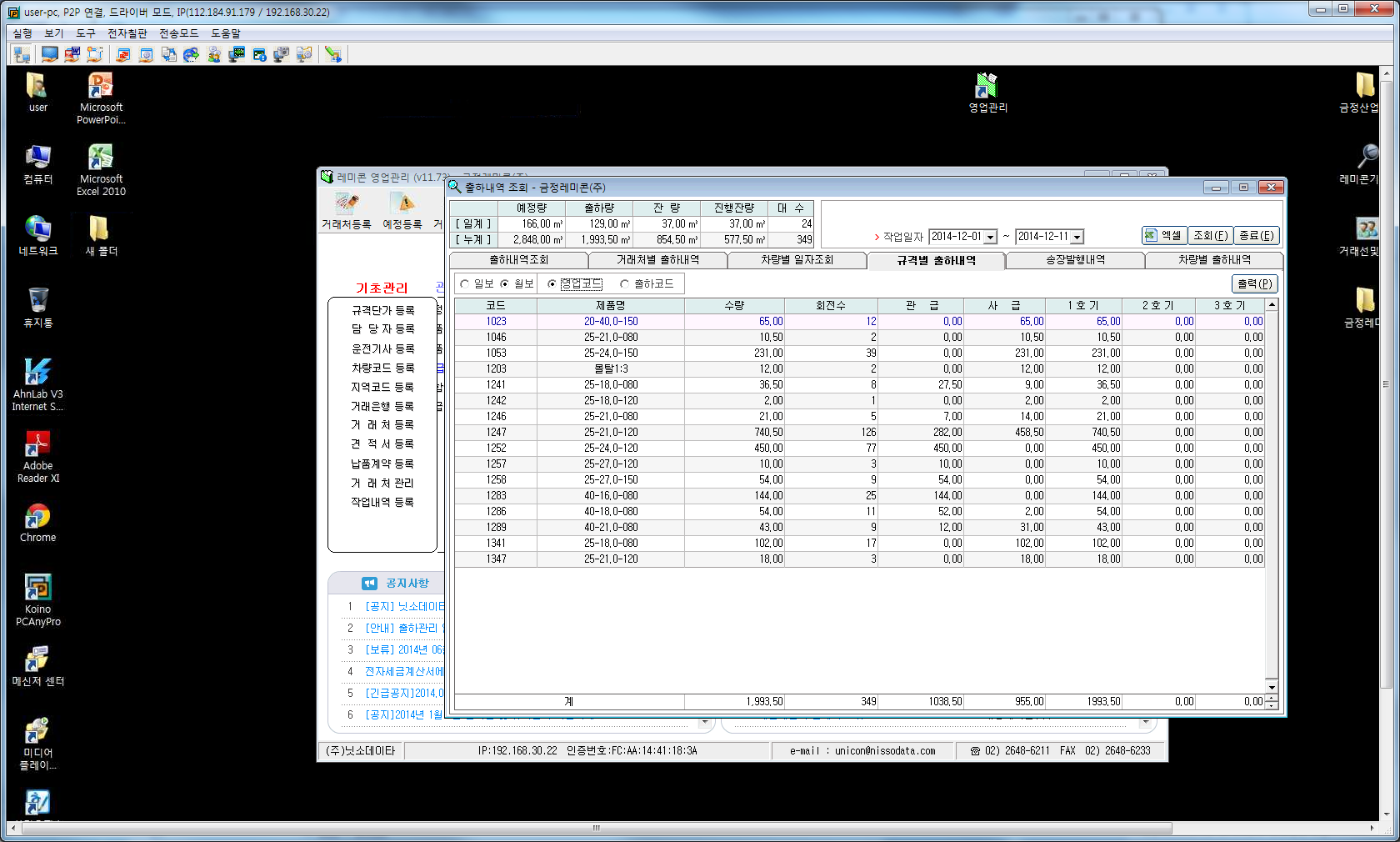Click the Word document sharing toolbar icon
1400x842 pixels.
72,54
